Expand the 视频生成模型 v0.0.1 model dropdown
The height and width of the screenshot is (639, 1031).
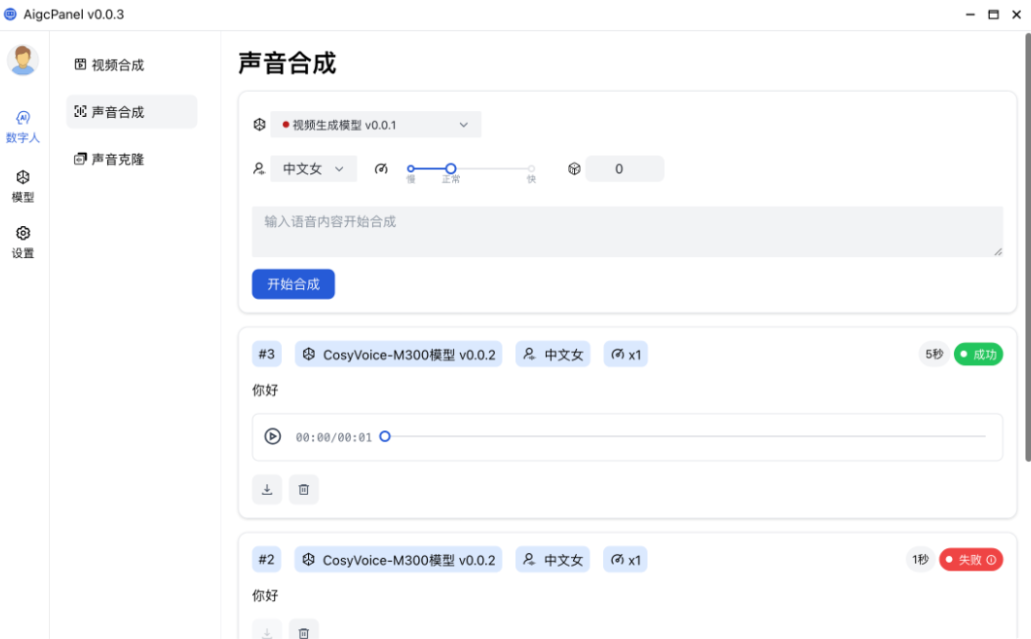375,124
